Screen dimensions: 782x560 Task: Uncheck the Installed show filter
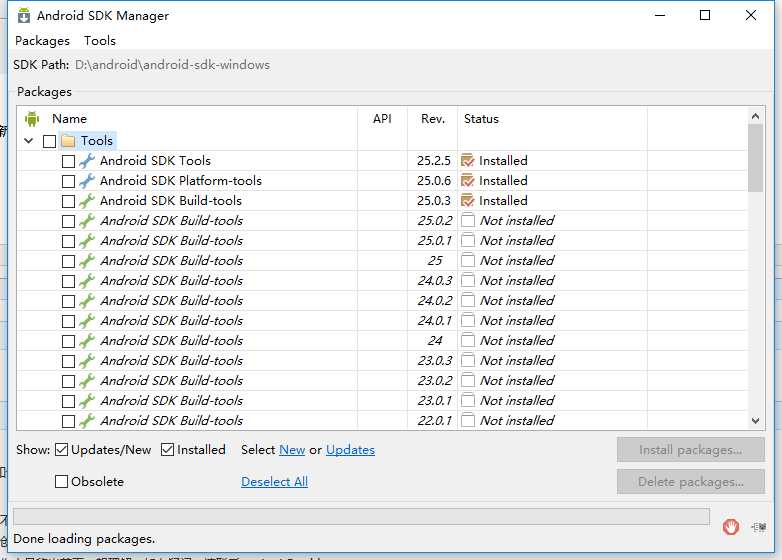[x=168, y=450]
